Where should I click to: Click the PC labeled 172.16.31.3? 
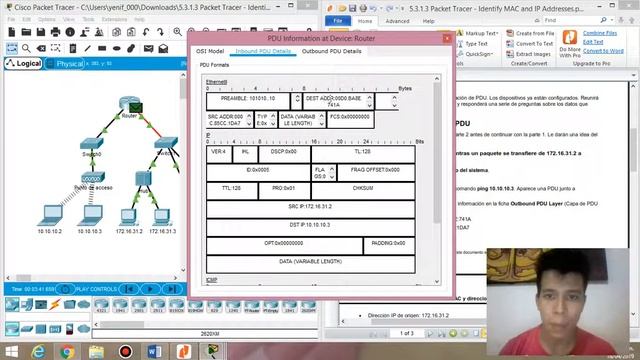pos(162,217)
